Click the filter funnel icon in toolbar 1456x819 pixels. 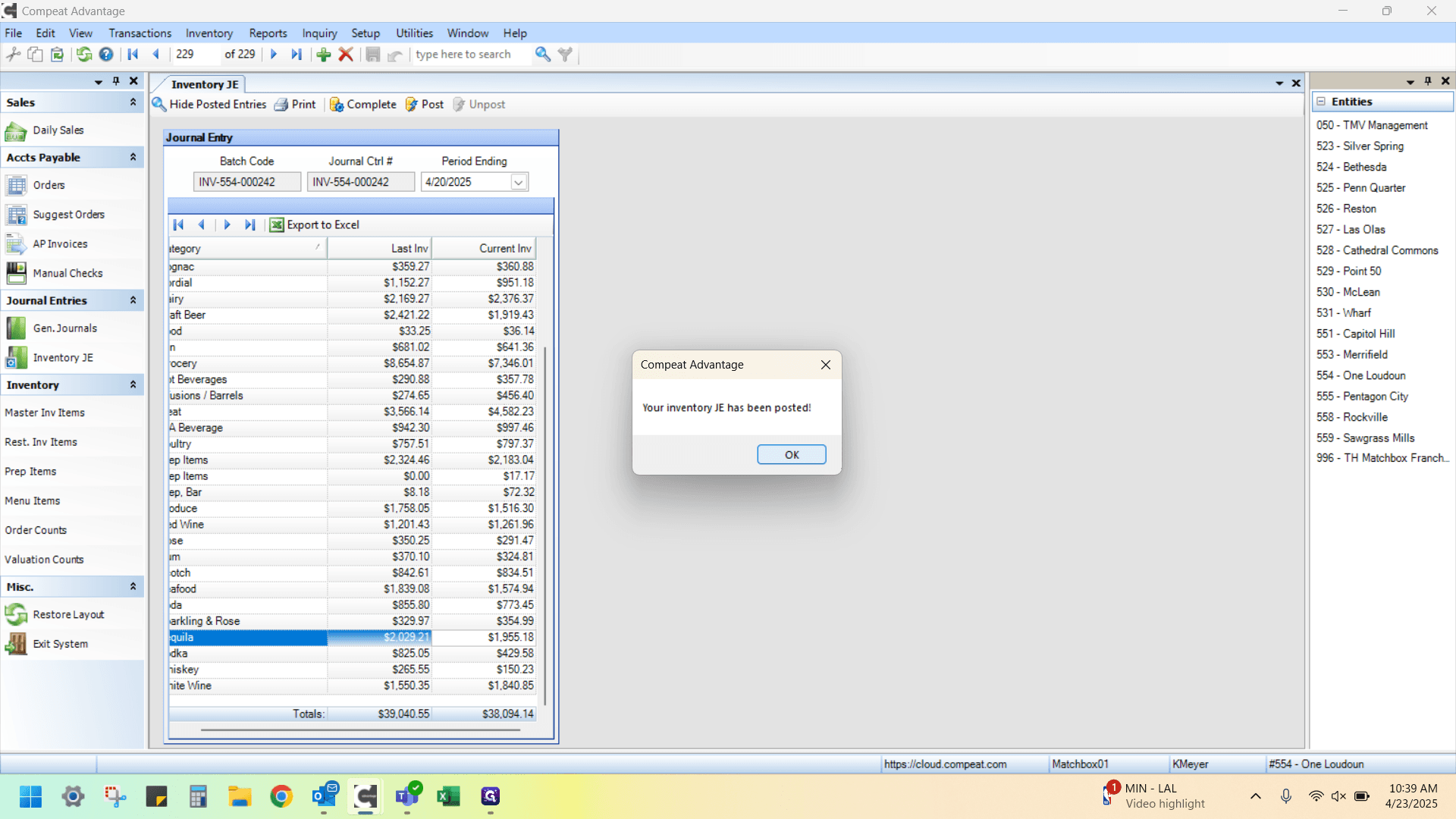click(565, 54)
